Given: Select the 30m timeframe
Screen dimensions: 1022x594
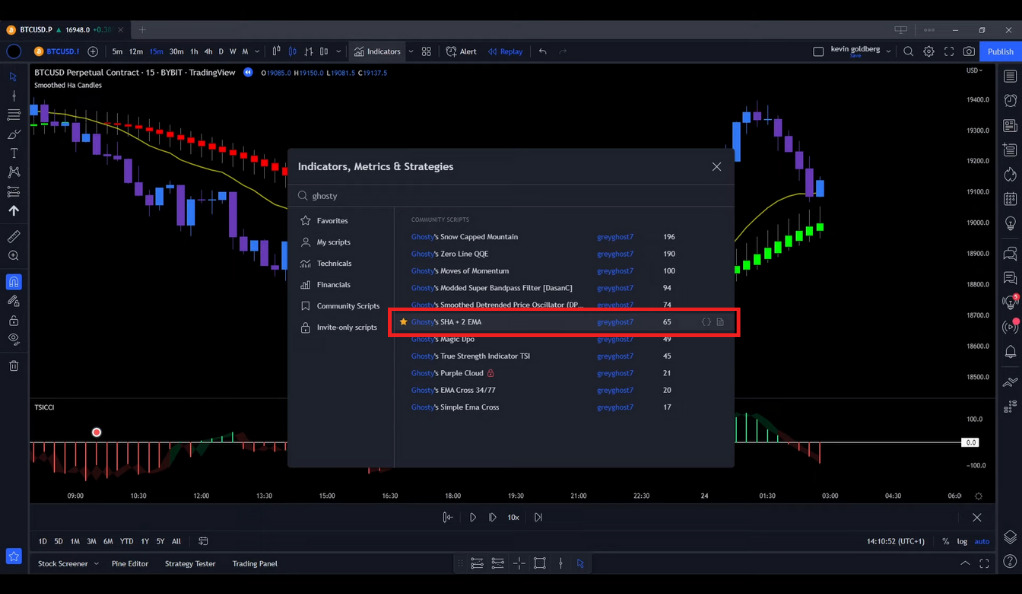Looking at the screenshot, I should [176, 52].
